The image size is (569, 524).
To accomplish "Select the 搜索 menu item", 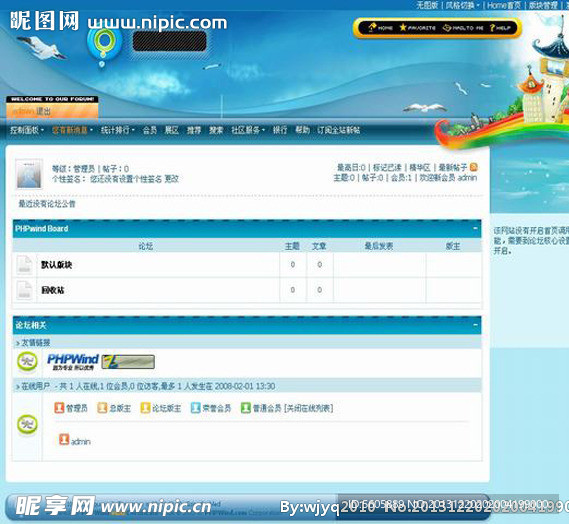I will click(x=216, y=130).
